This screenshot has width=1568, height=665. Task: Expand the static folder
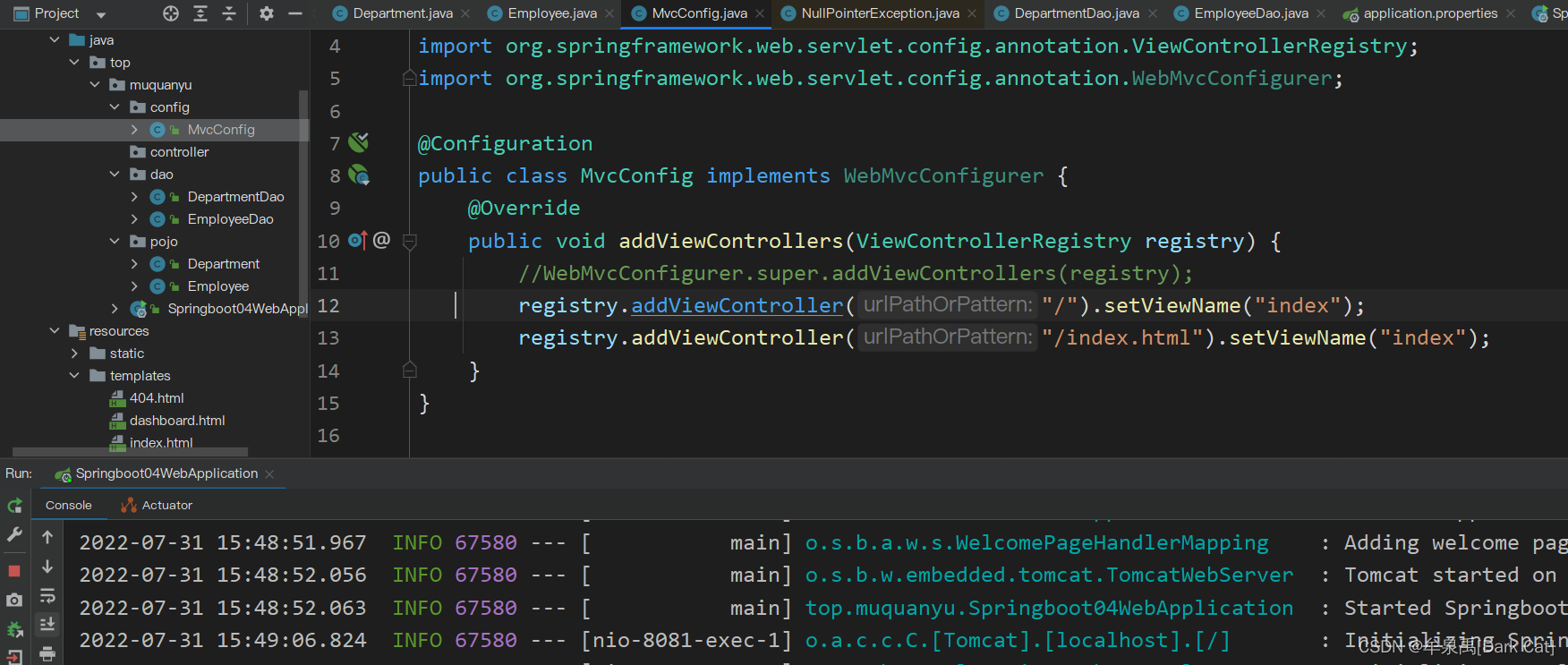74,354
